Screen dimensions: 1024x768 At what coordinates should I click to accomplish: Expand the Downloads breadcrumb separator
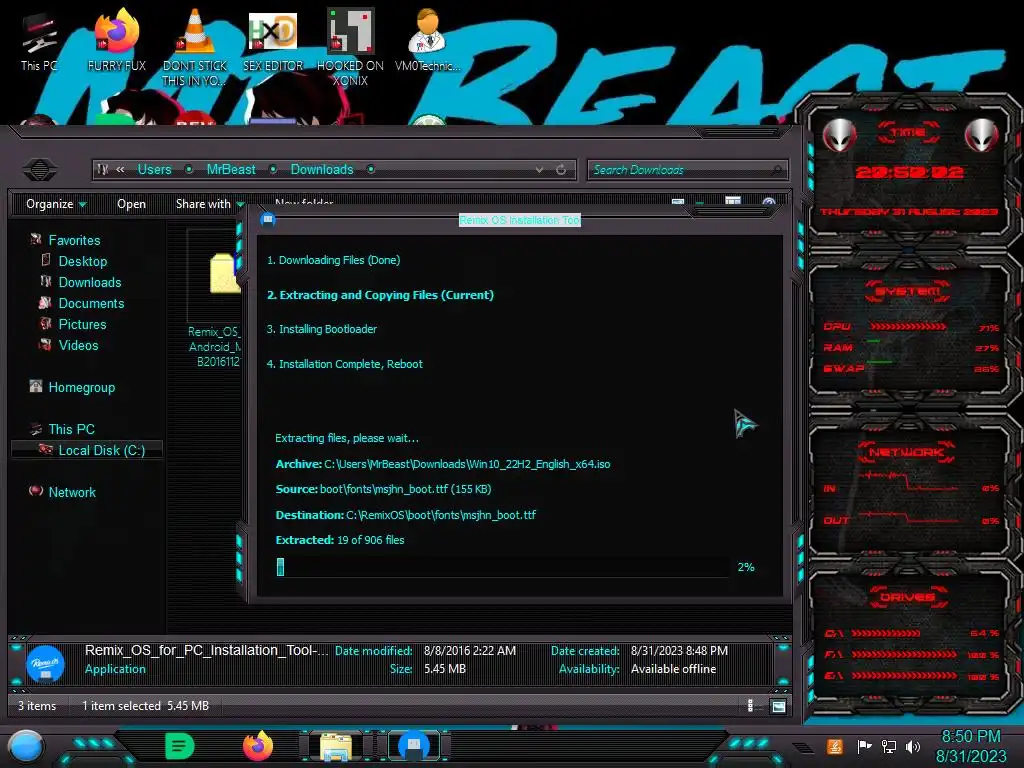click(371, 170)
